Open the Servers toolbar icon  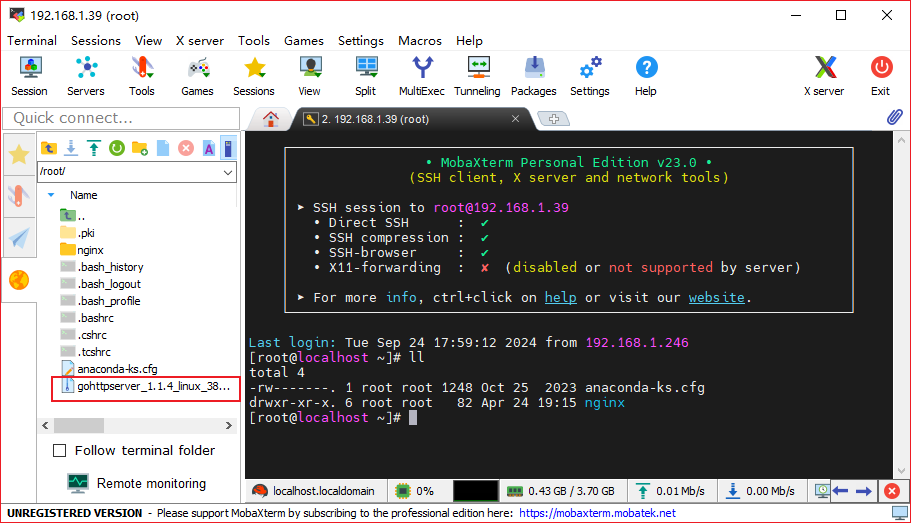[x=86, y=77]
